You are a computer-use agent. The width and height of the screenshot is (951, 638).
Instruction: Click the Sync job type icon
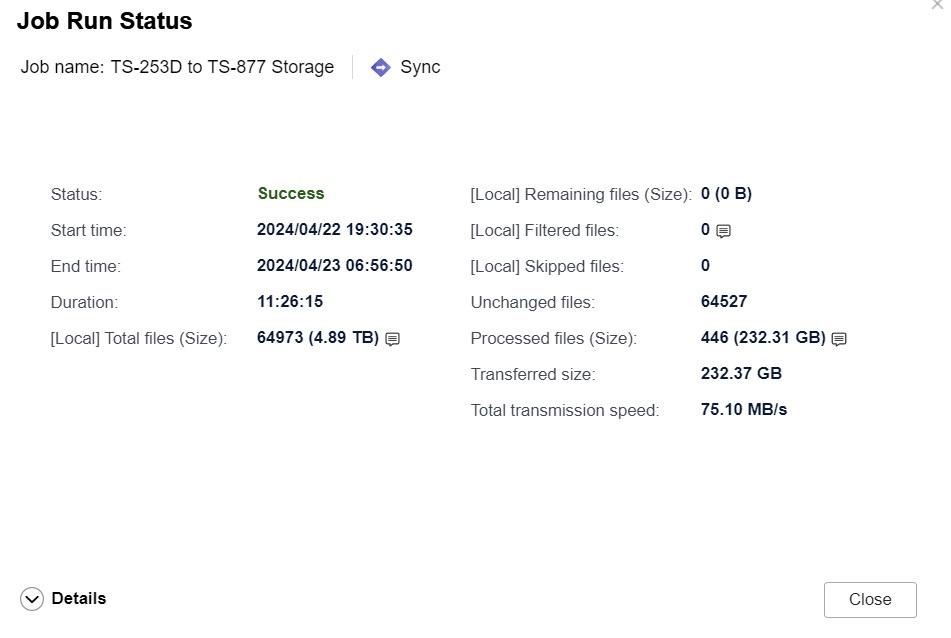[x=380, y=67]
